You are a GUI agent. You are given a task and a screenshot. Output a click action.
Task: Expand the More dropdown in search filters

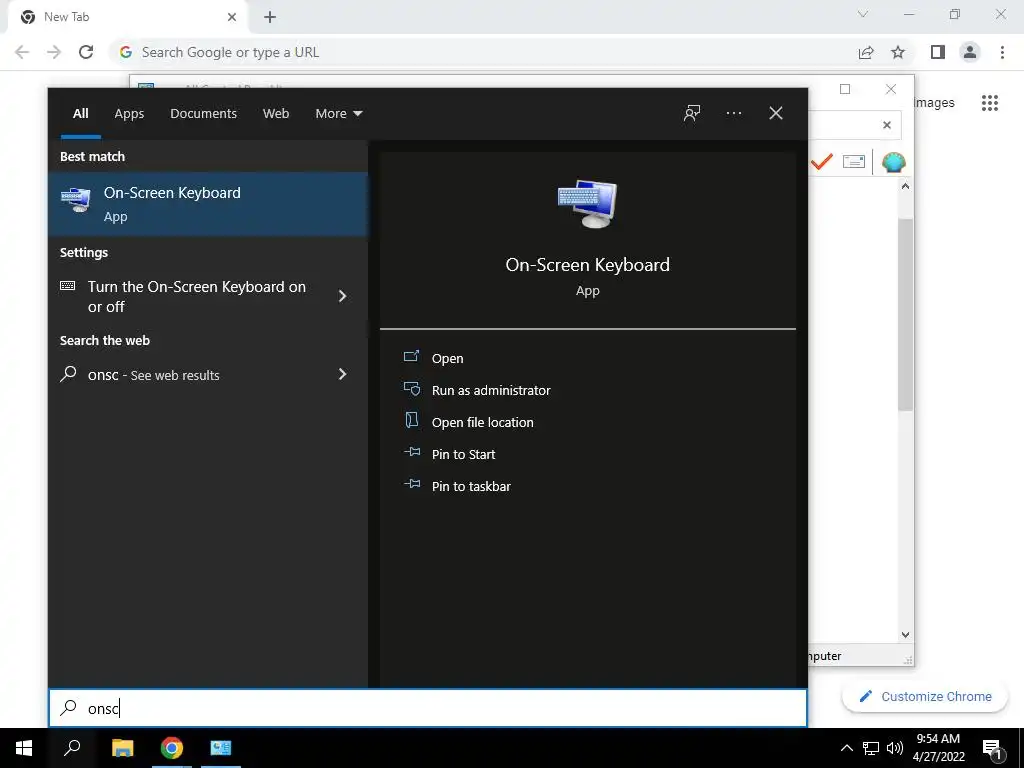338,114
